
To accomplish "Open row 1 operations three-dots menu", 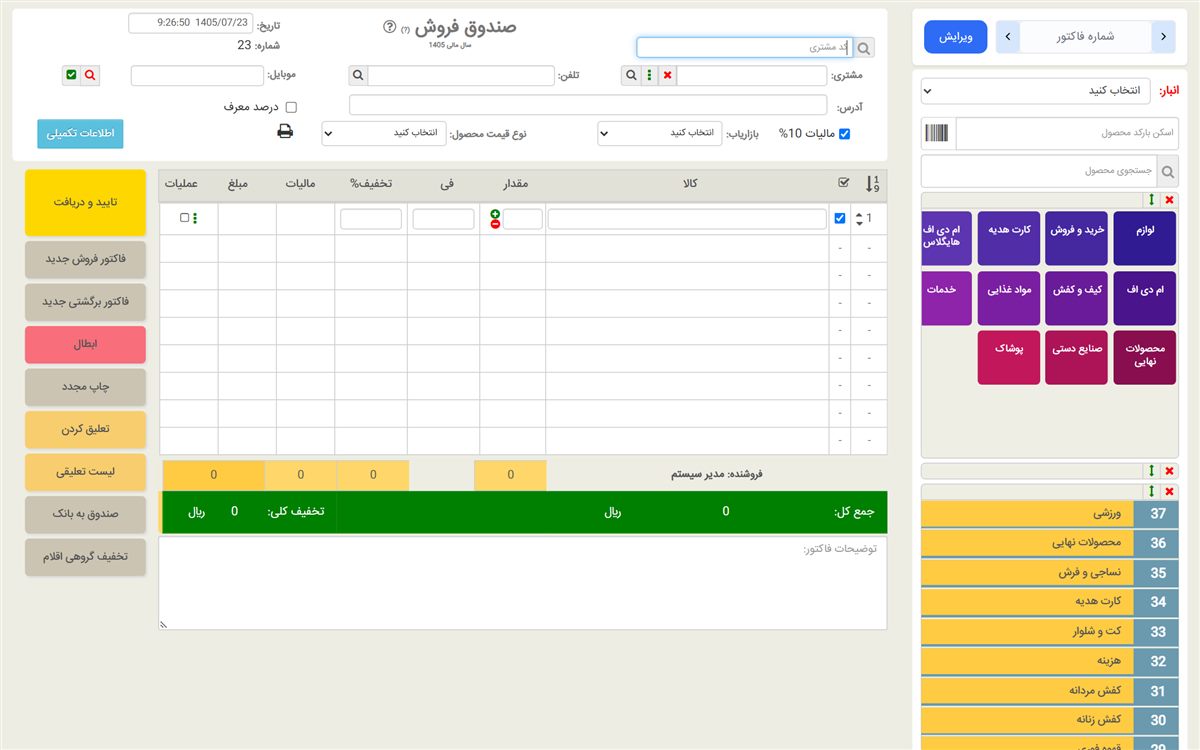I will (195, 218).
